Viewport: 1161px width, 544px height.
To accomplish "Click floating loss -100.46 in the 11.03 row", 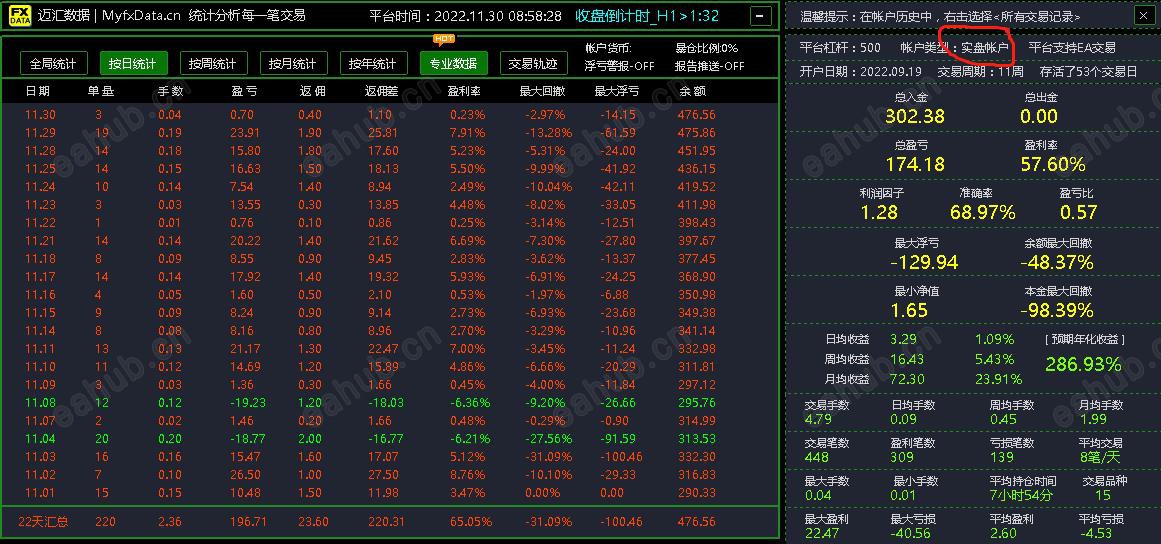I will point(622,457).
